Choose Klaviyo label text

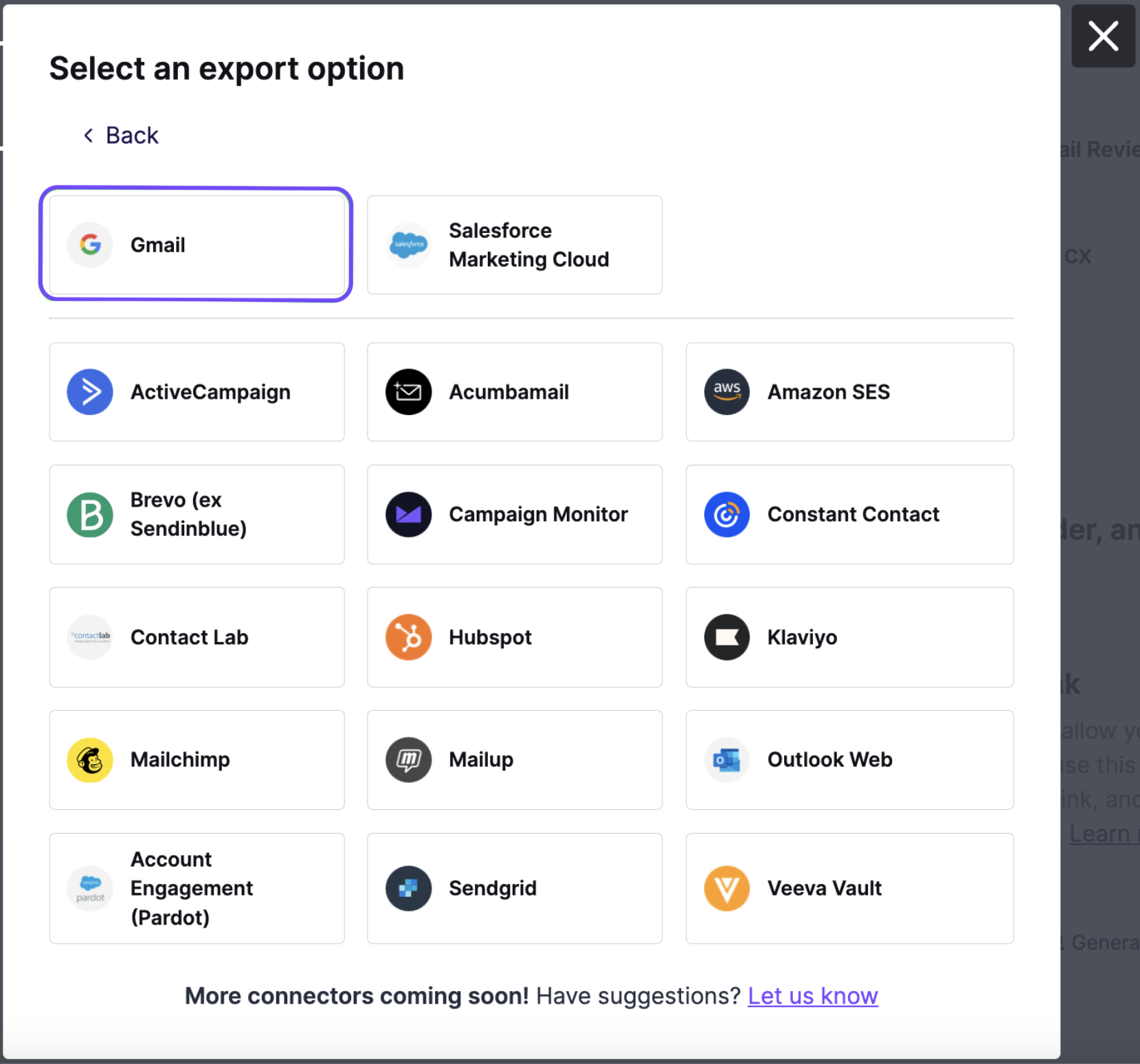[802, 637]
